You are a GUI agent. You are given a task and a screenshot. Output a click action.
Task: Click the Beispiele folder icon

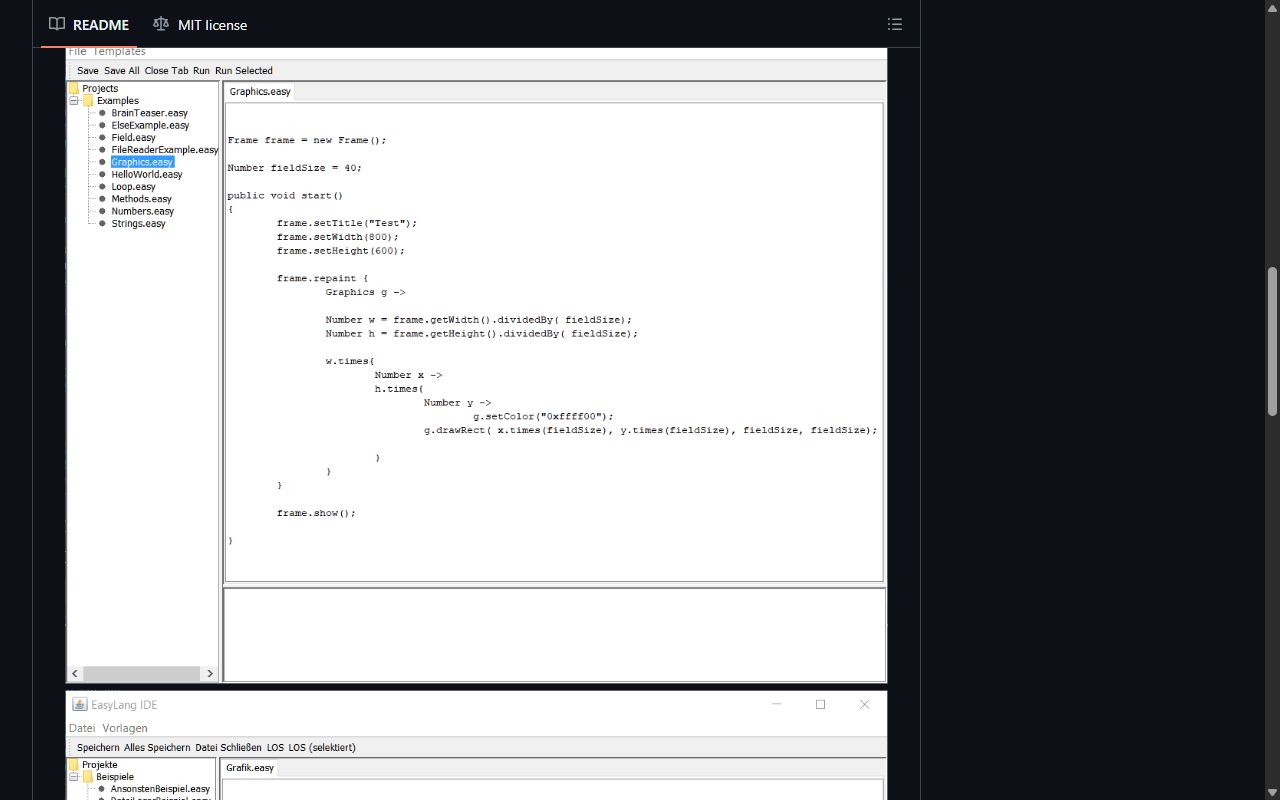tap(88, 776)
